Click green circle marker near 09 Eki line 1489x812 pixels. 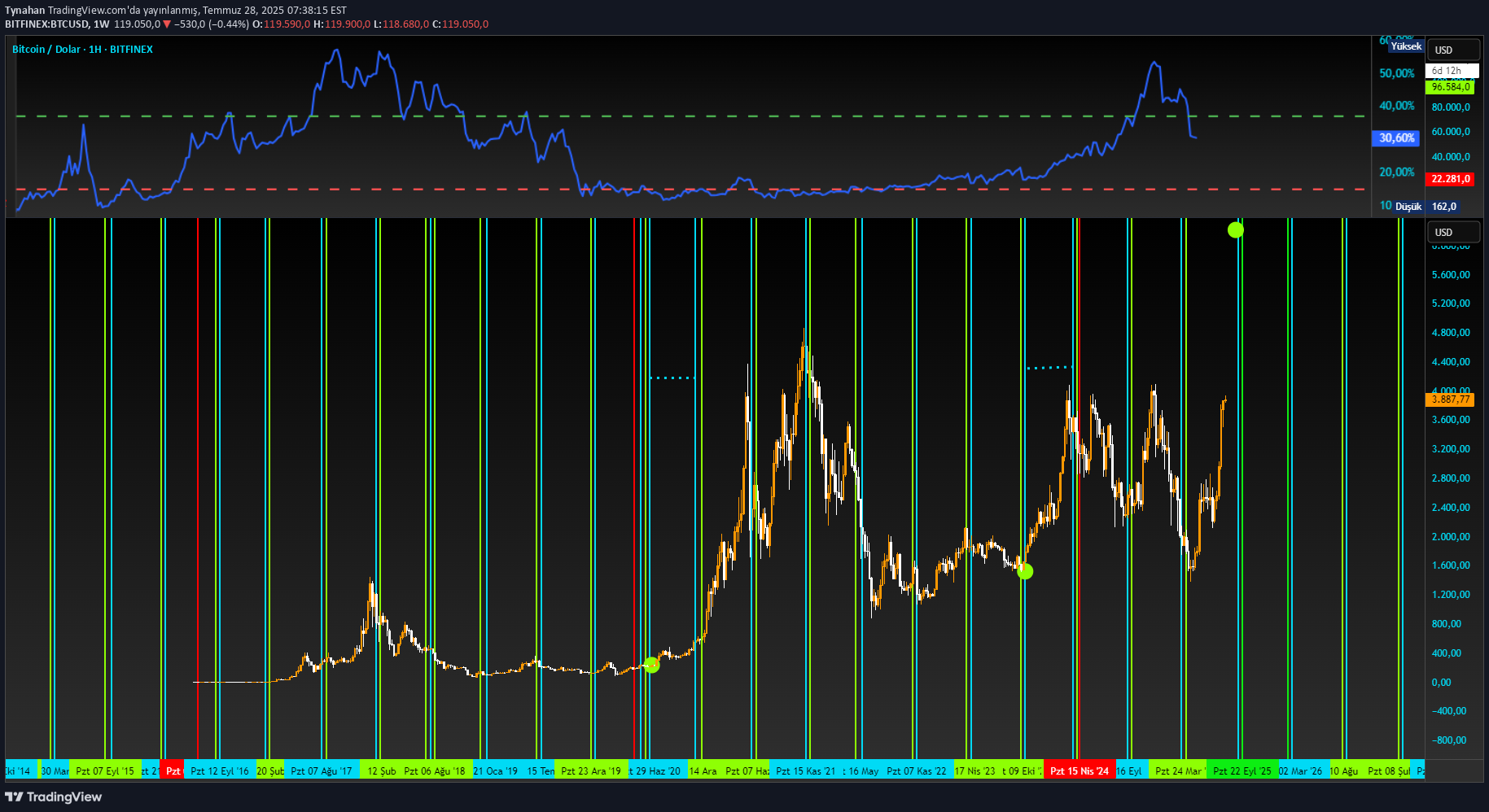point(1025,571)
